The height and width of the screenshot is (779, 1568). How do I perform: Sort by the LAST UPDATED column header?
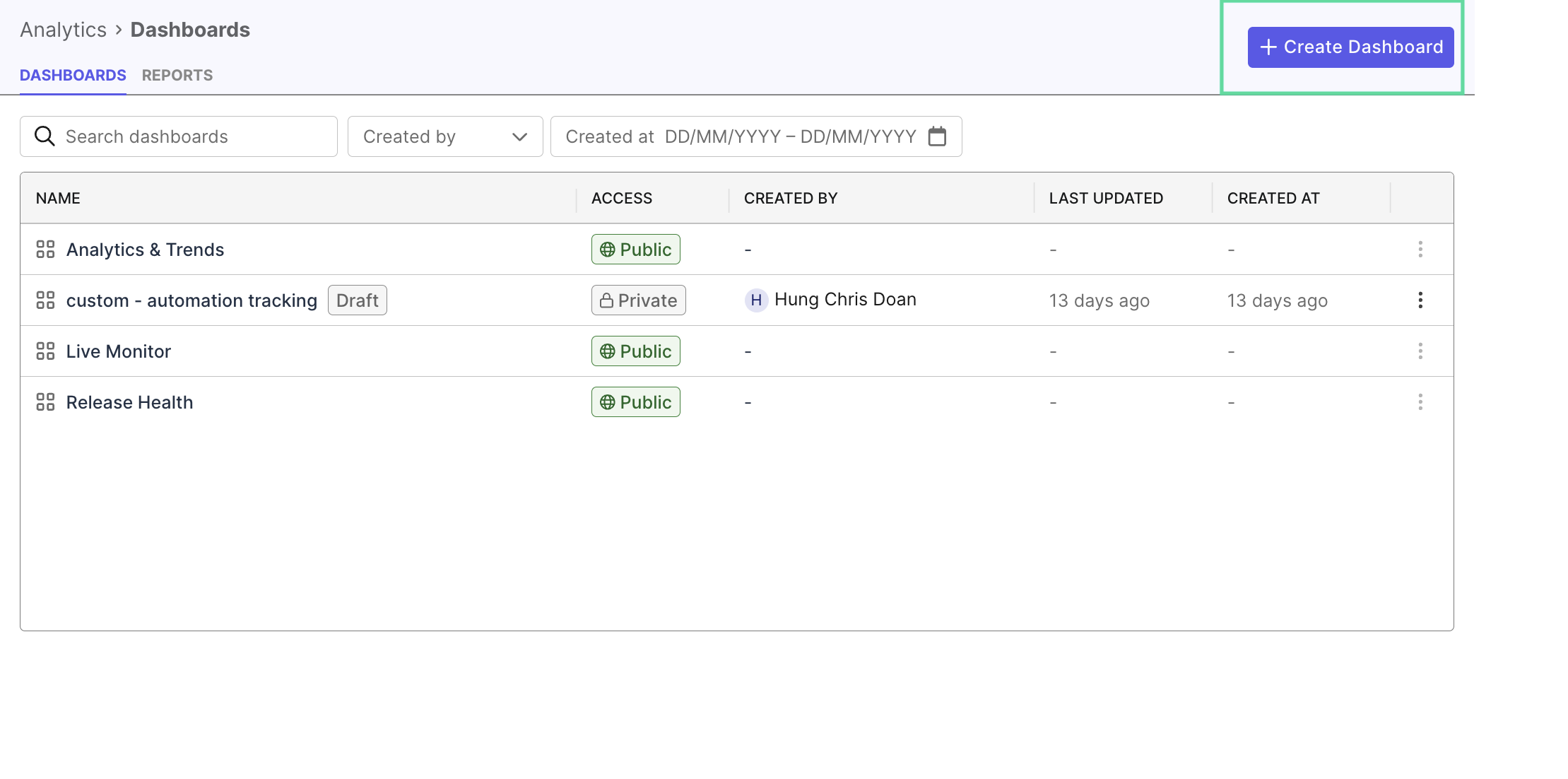click(1105, 198)
